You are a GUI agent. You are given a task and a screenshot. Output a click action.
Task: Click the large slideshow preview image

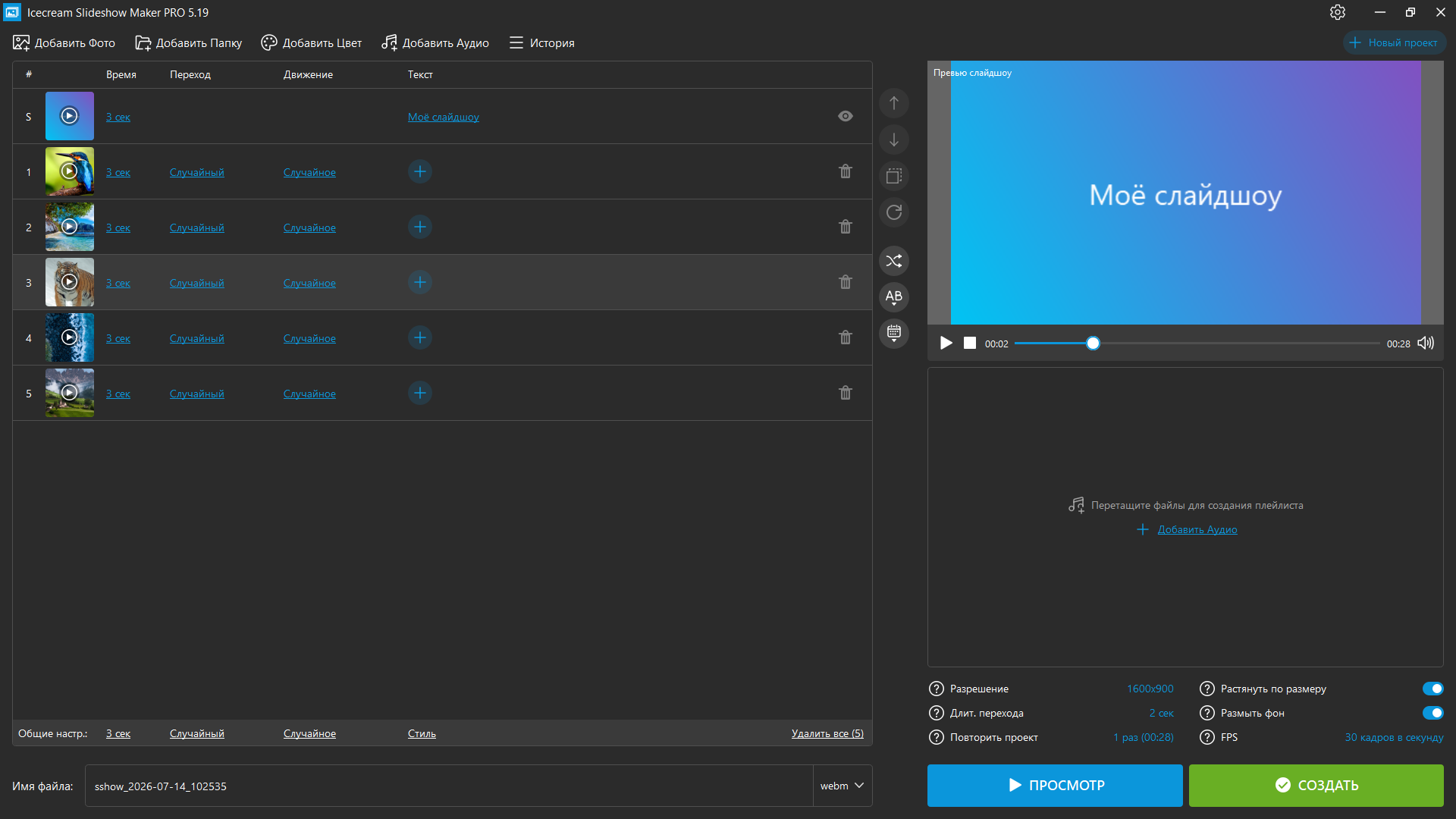[1185, 193]
